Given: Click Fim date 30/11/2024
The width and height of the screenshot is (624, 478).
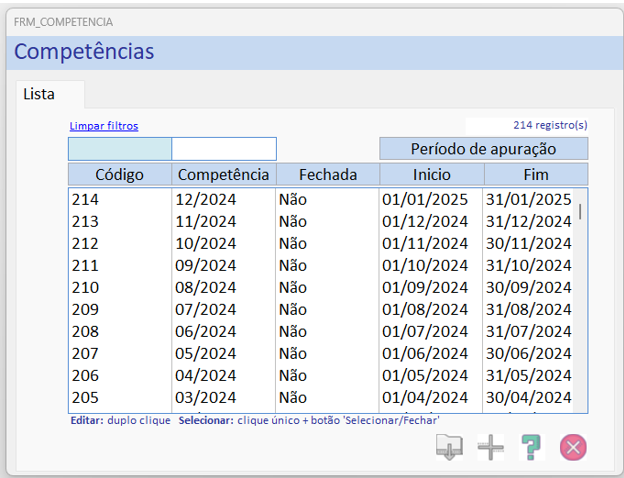Looking at the screenshot, I should [528, 243].
